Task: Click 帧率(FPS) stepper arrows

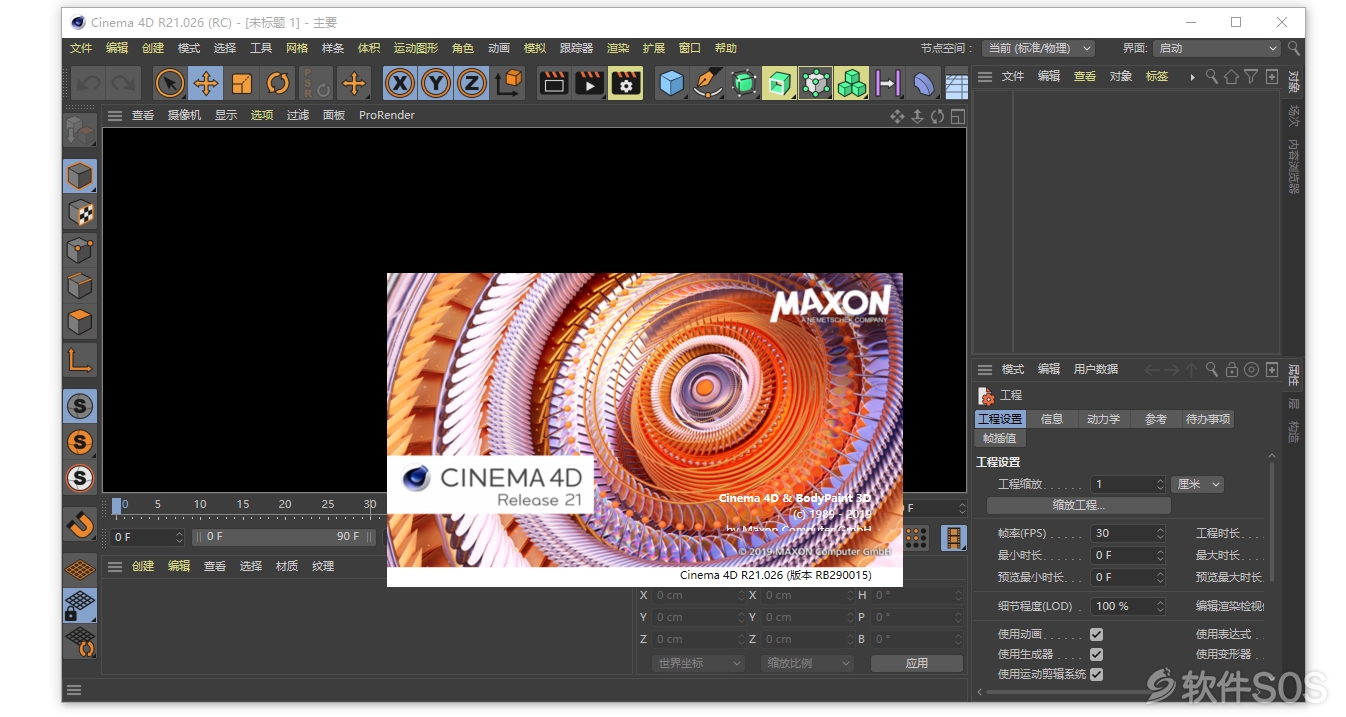Action: pos(1160,533)
